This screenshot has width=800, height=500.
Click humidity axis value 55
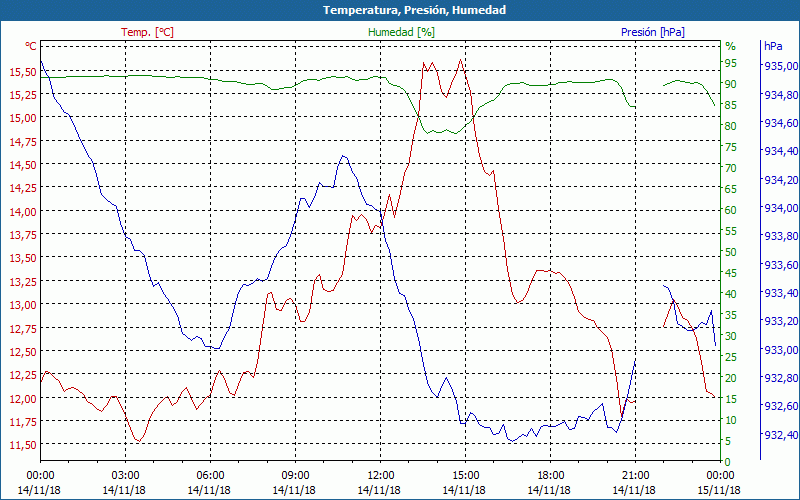coord(731,231)
